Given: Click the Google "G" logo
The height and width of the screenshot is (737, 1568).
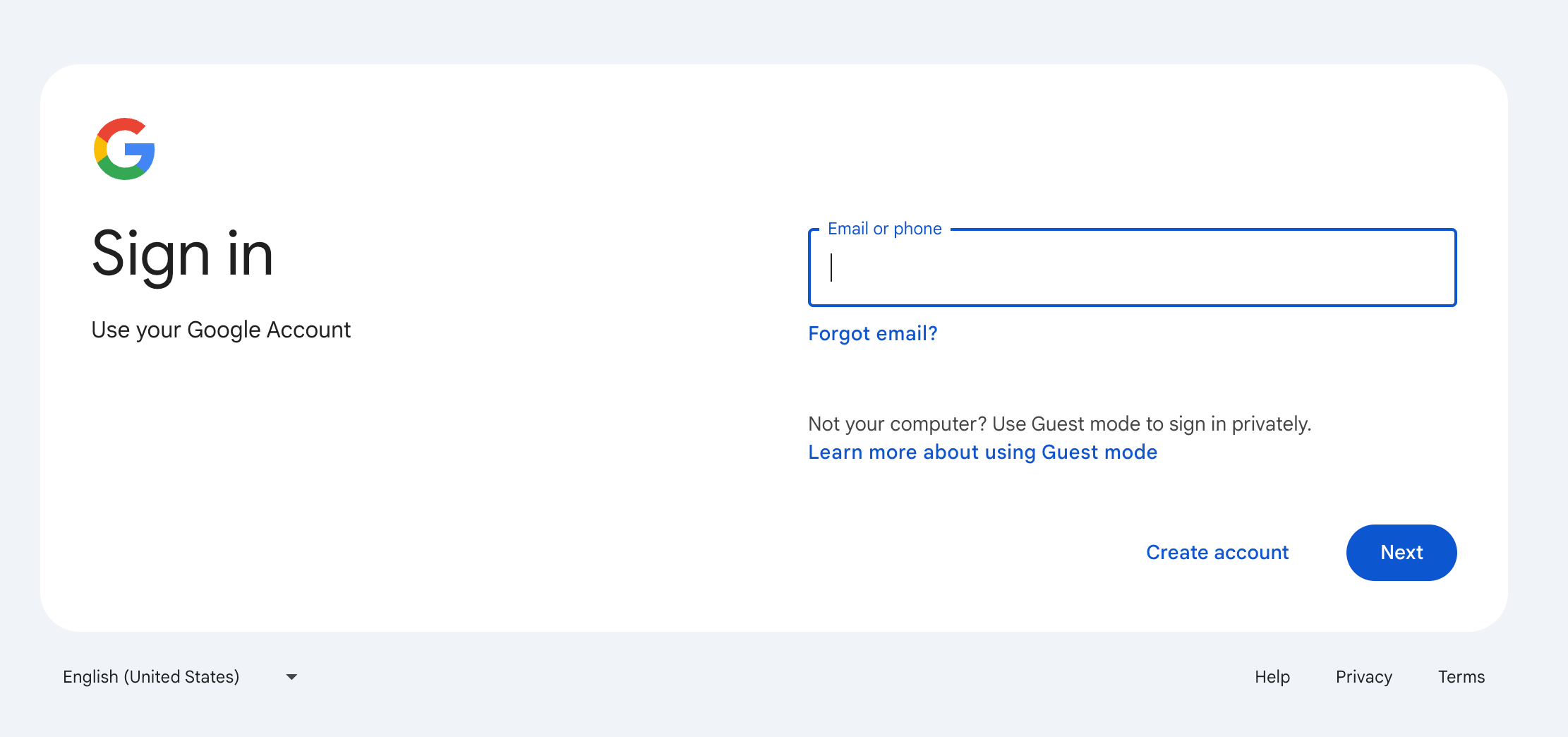Looking at the screenshot, I should [123, 148].
